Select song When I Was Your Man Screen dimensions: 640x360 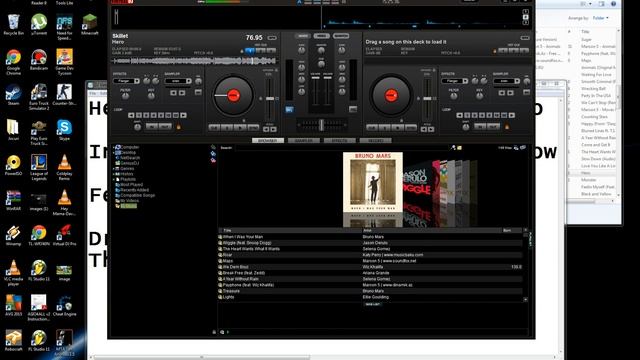pos(371,237)
